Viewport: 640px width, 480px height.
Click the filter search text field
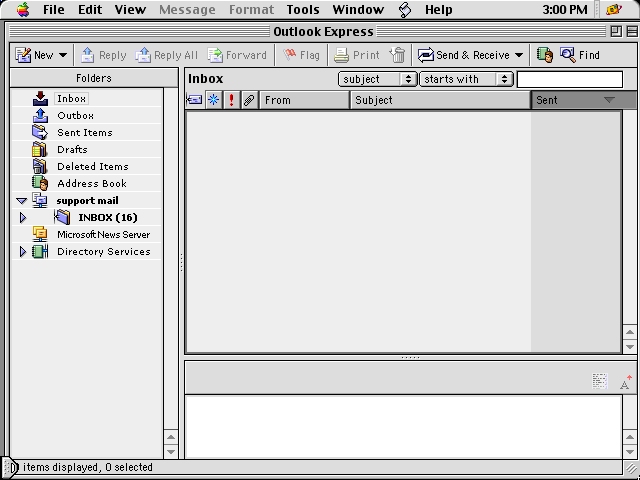click(x=569, y=79)
